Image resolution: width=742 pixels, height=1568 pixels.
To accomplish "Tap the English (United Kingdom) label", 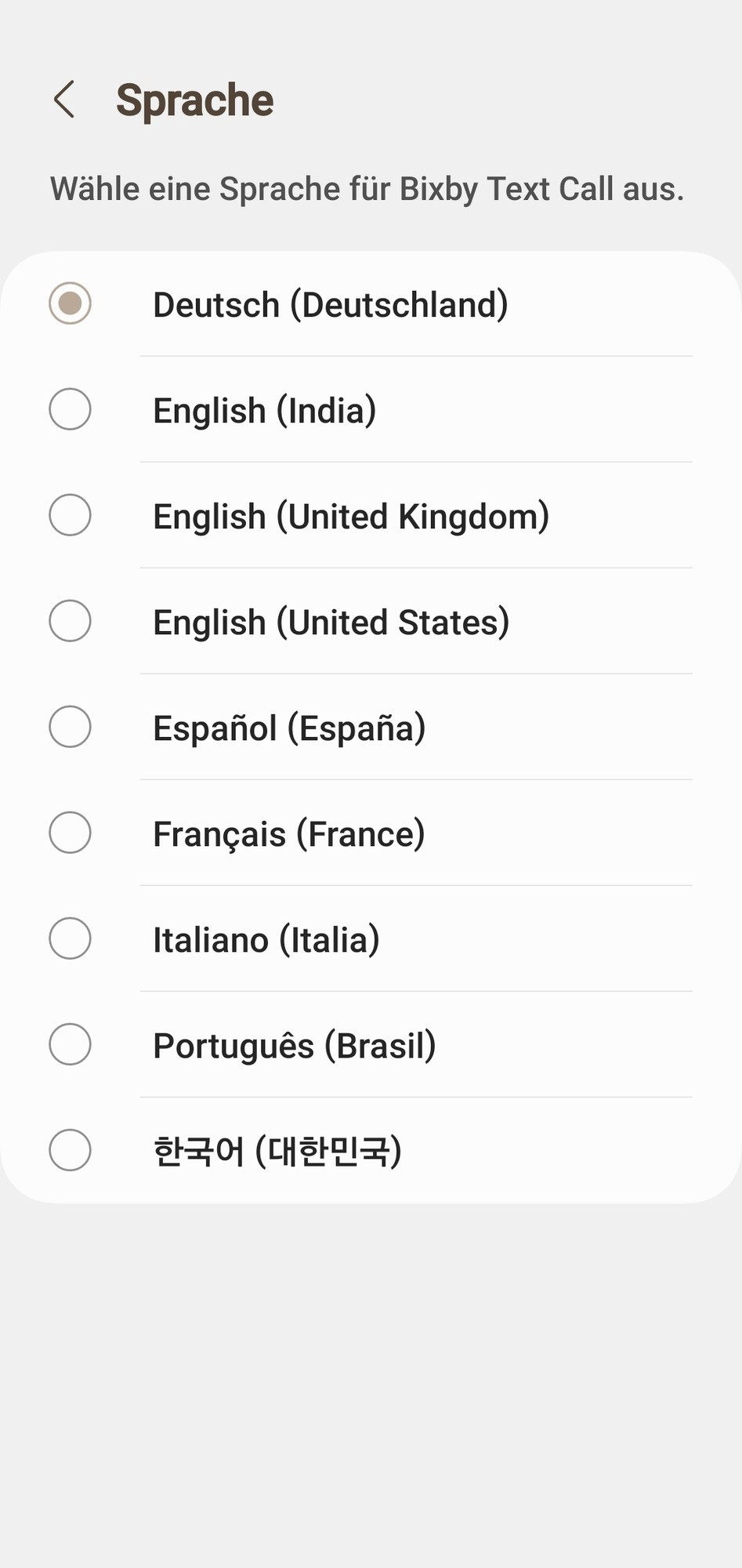I will click(x=350, y=517).
